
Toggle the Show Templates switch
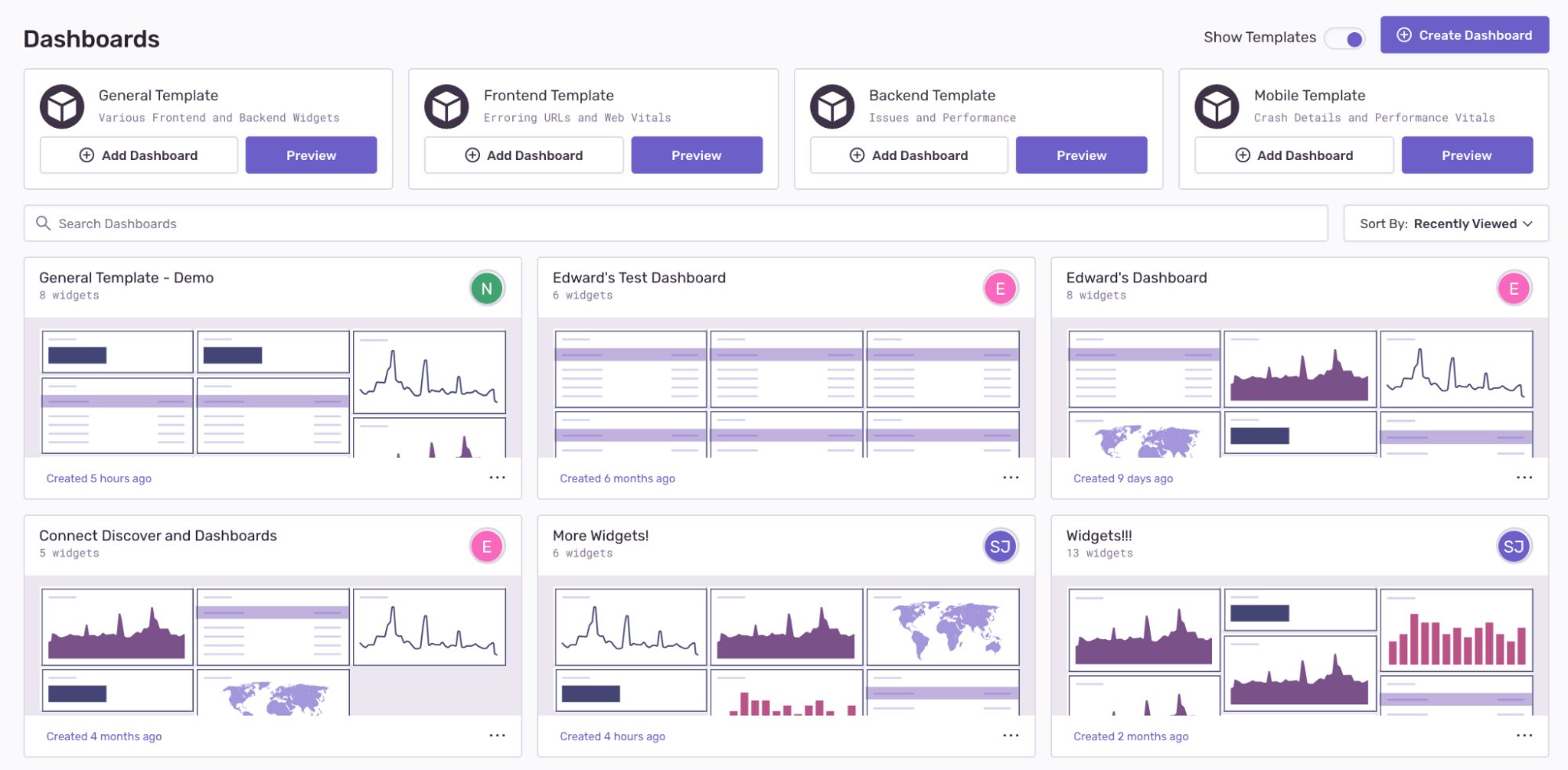(x=1345, y=38)
